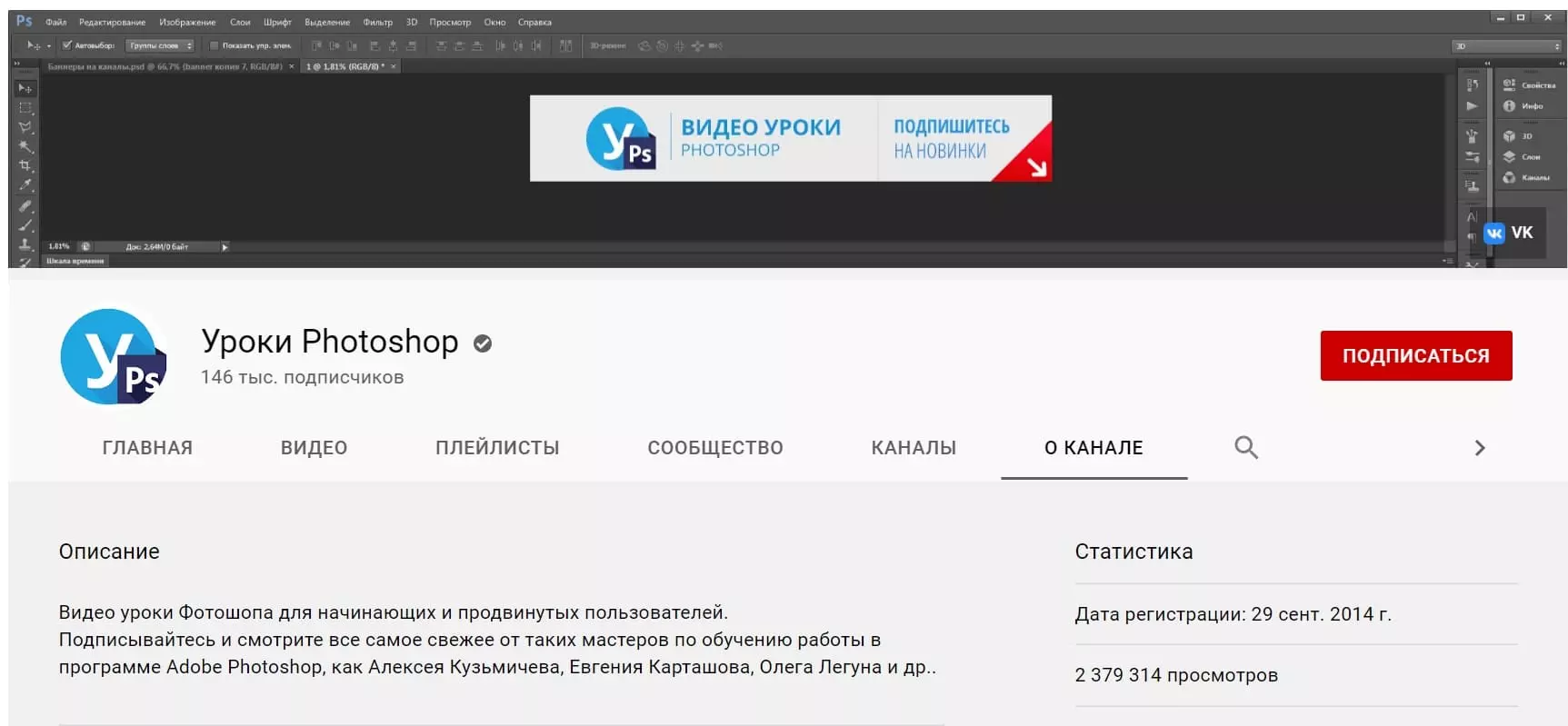Click the VK link on the banner
1568x726 pixels.
(x=1509, y=233)
